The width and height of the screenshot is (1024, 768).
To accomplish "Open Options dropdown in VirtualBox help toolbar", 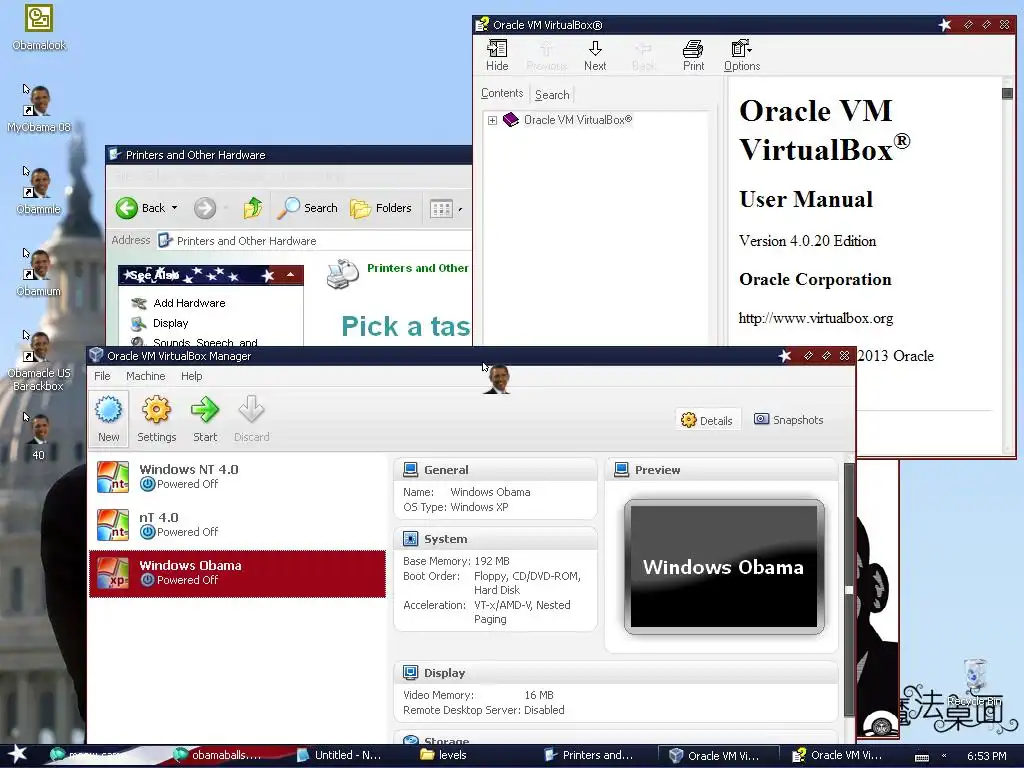I will [742, 55].
